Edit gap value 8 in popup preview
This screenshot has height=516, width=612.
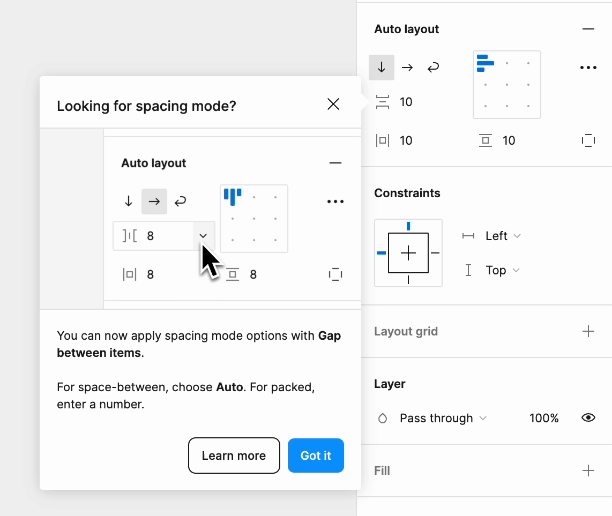150,236
